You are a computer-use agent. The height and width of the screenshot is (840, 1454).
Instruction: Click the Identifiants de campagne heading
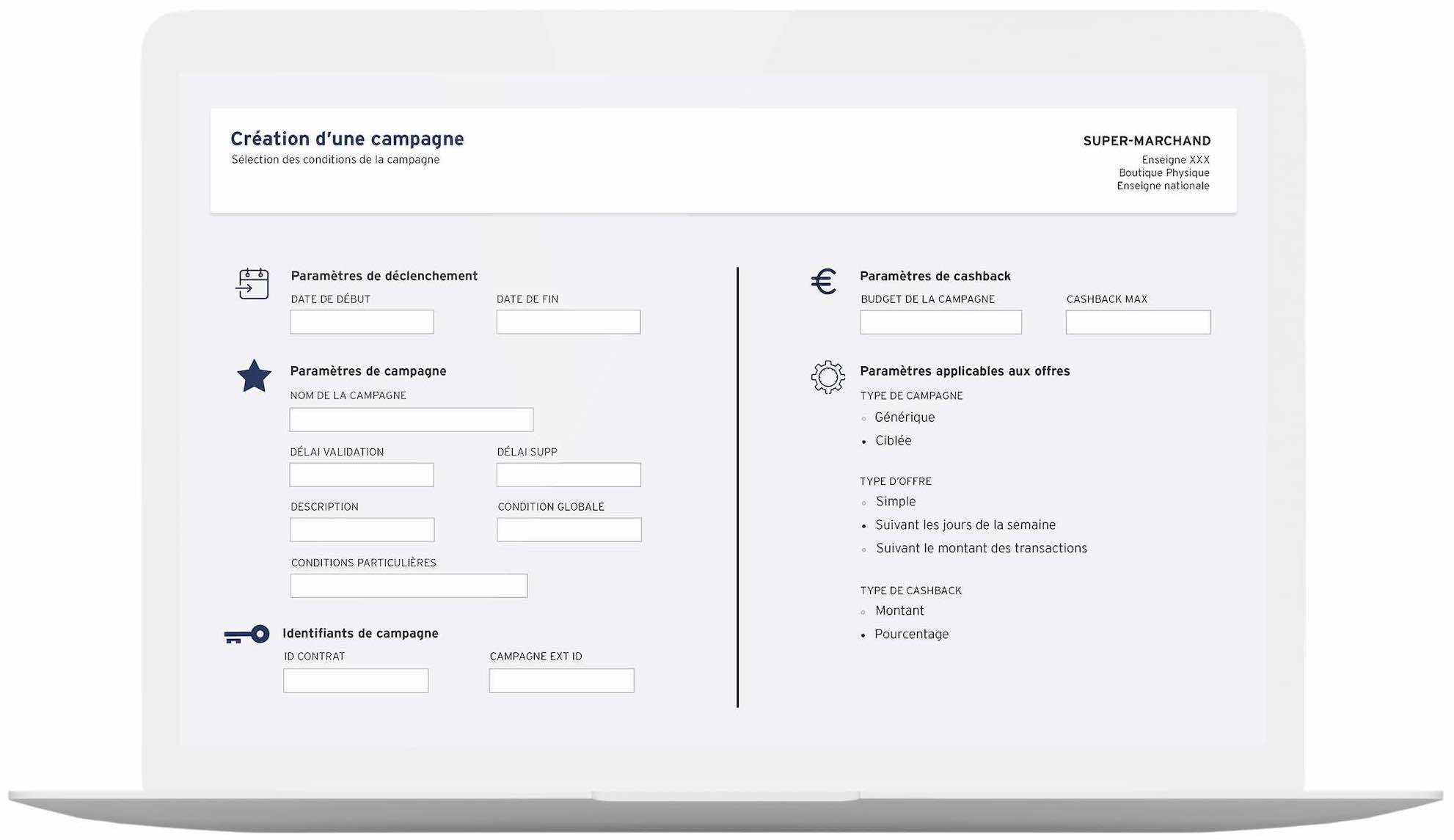(360, 633)
